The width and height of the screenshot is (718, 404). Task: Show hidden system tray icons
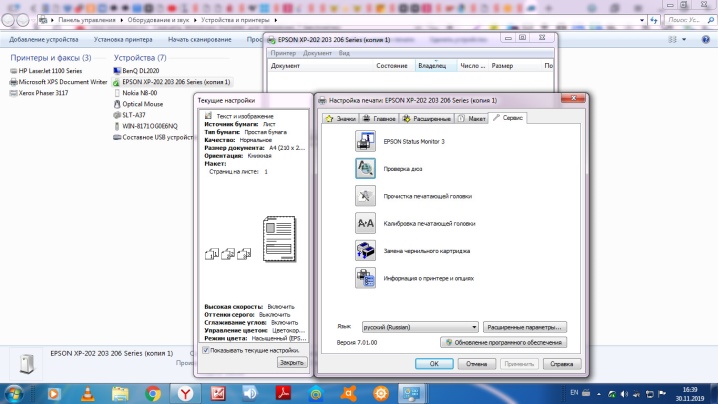[x=599, y=394]
